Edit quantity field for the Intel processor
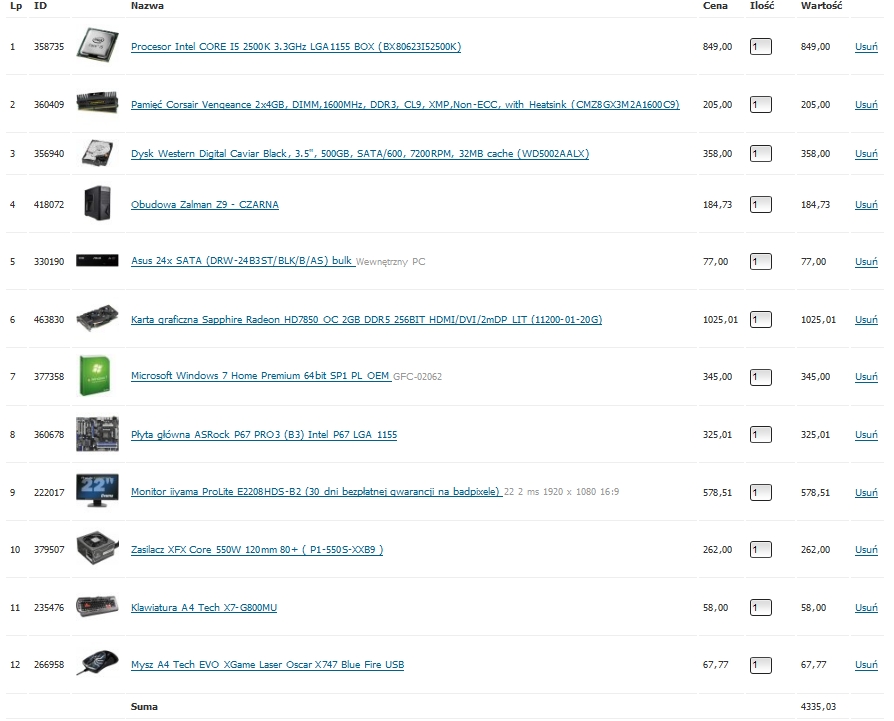The image size is (894, 721). click(x=761, y=47)
